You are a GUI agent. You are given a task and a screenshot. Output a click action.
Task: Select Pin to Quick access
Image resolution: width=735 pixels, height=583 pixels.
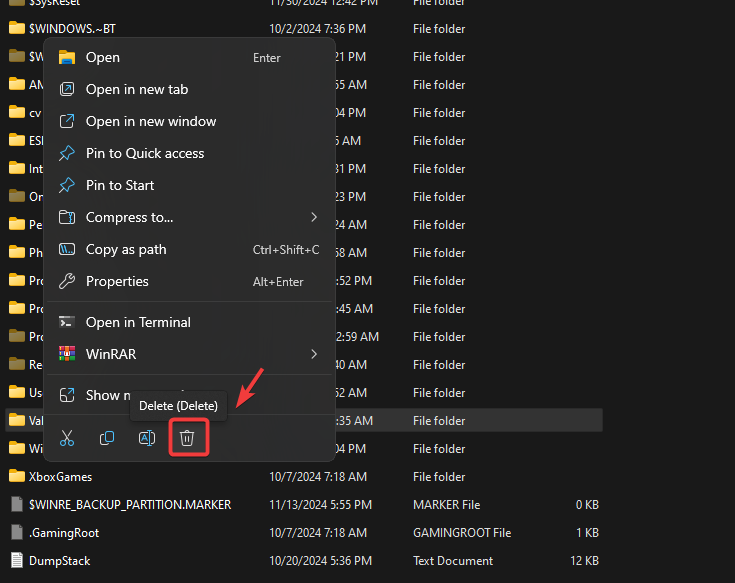click(x=145, y=153)
